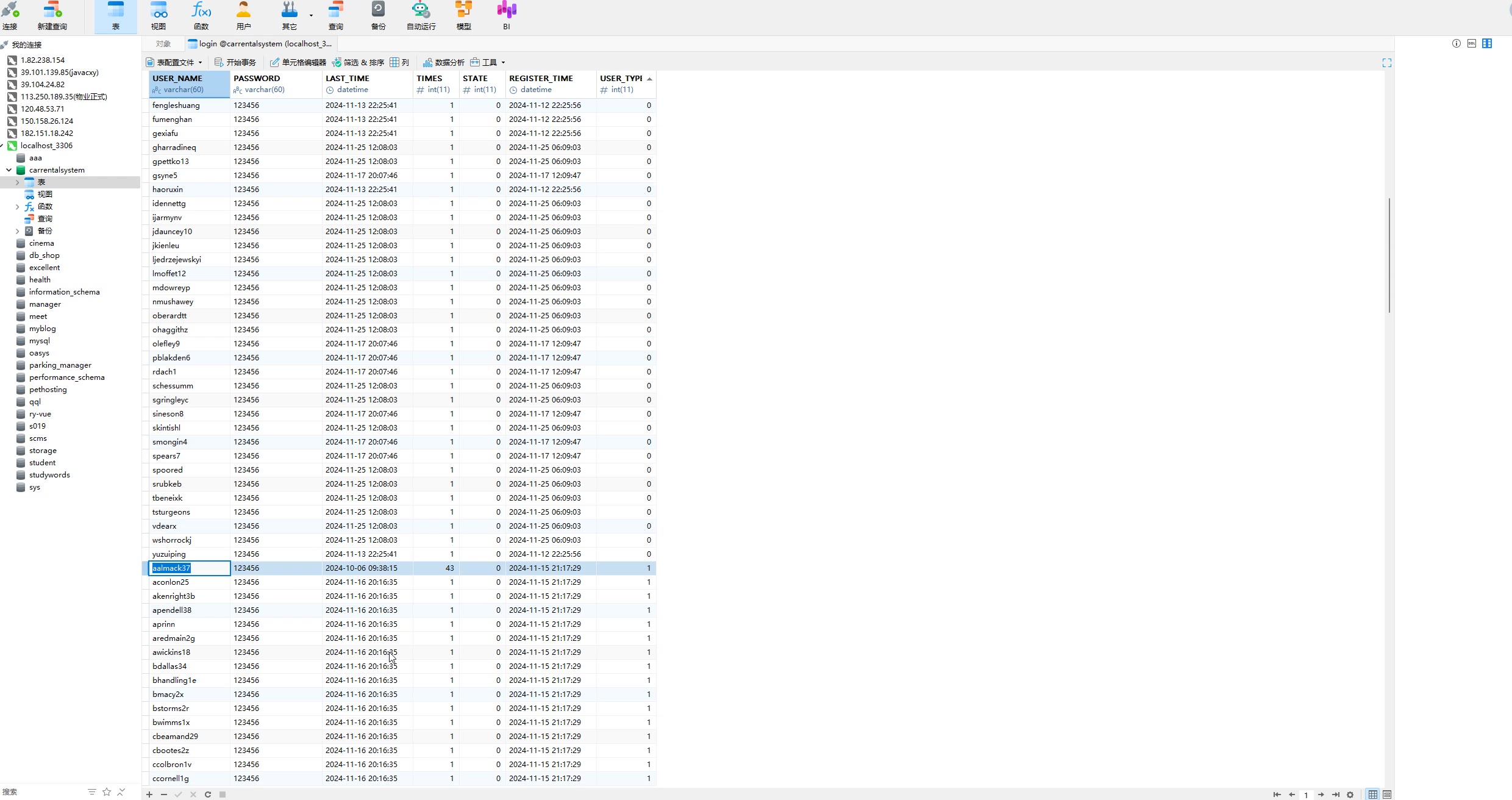The width and height of the screenshot is (1512, 800).
Task: Open the 自动运行 automation icon
Action: [421, 16]
